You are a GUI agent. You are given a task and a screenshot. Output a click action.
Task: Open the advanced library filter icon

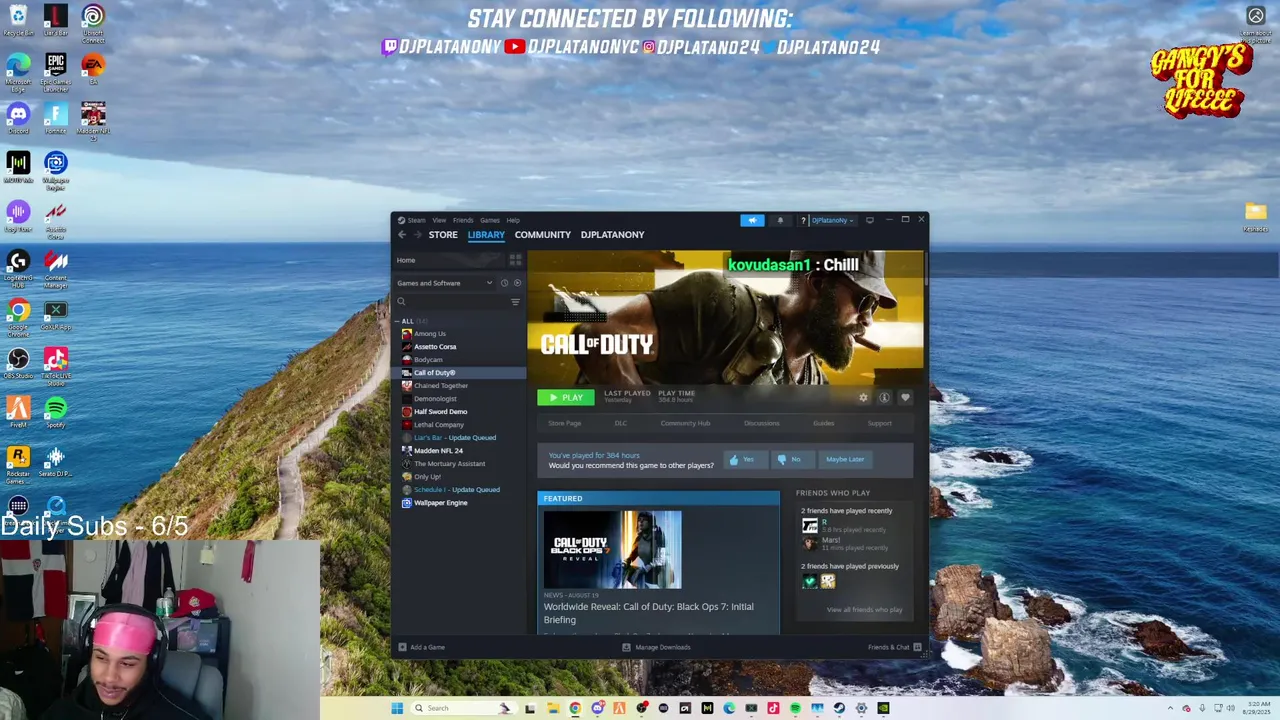pyautogui.click(x=515, y=302)
